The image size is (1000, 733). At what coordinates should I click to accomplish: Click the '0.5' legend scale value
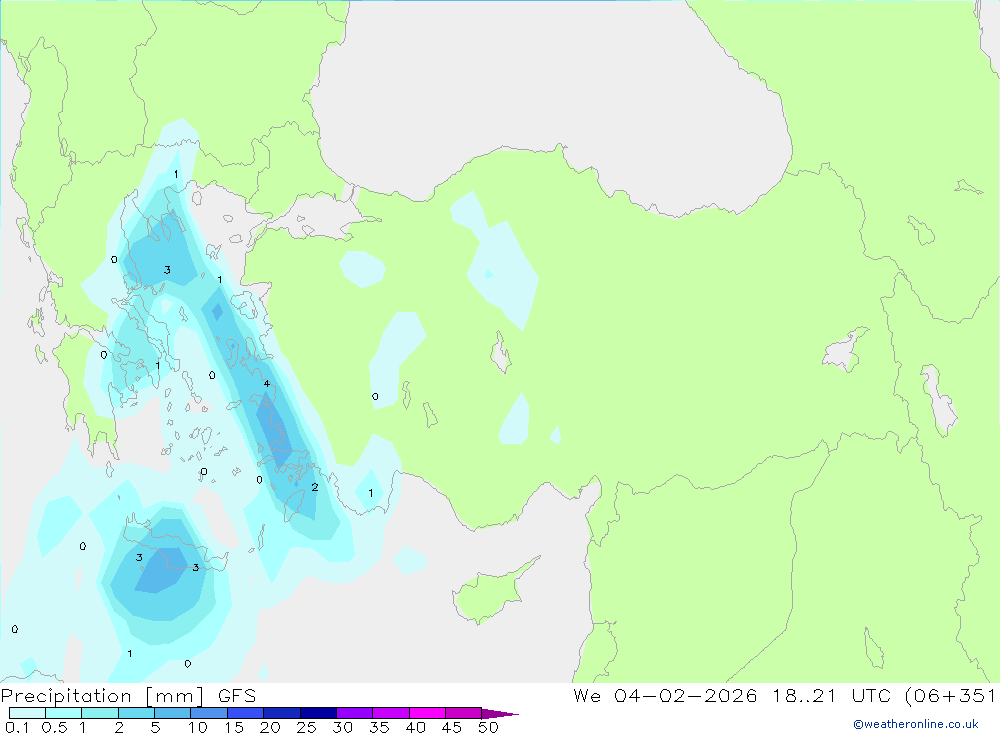click(x=54, y=727)
